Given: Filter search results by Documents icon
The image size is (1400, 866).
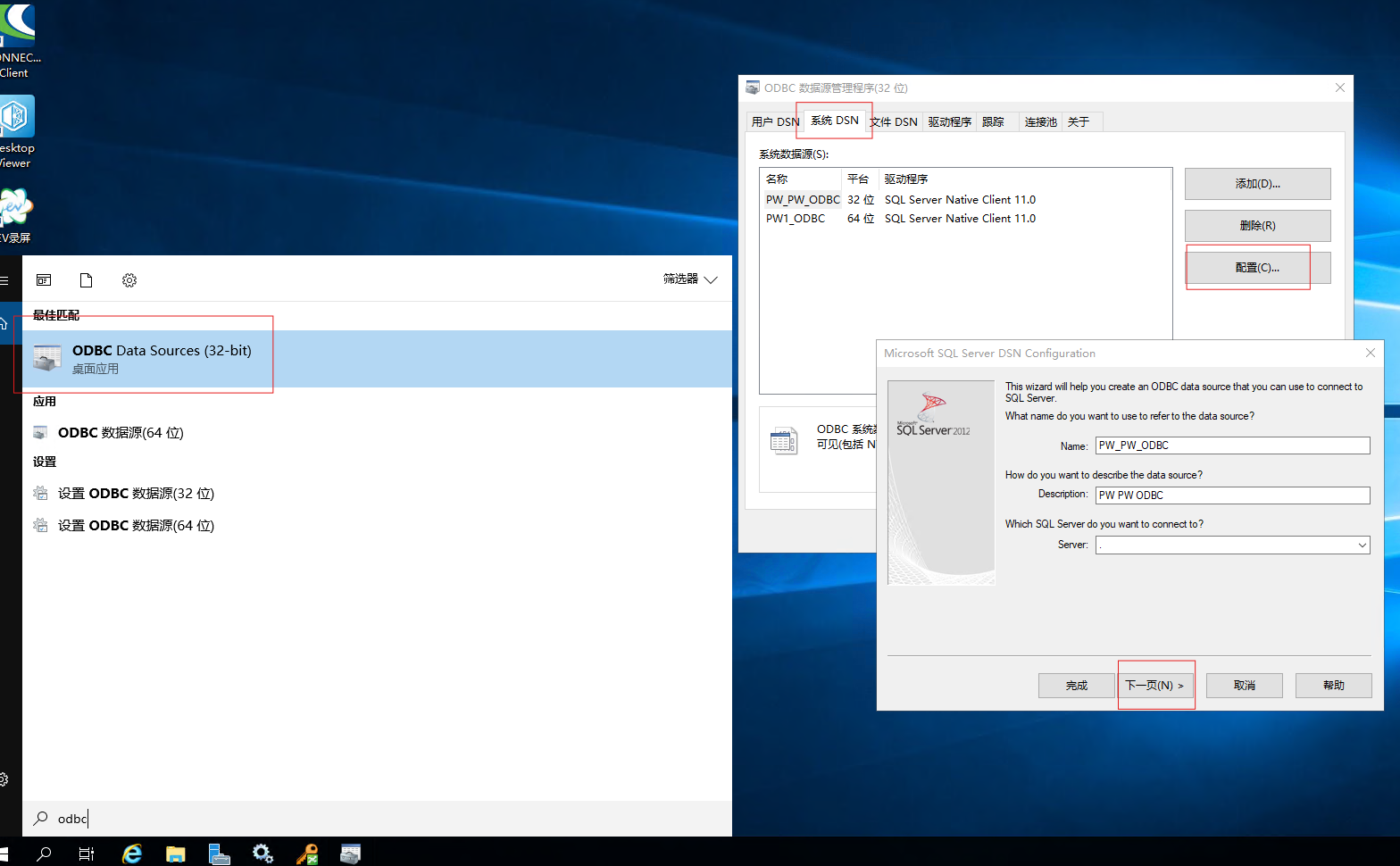Looking at the screenshot, I should 87,280.
